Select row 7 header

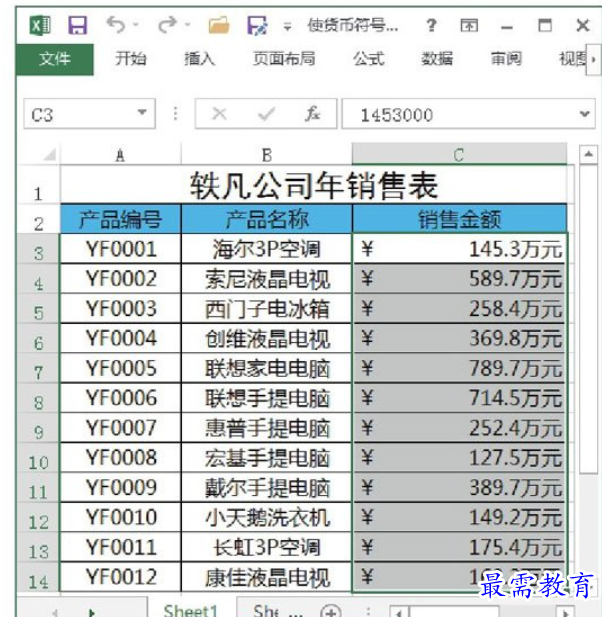click(38, 368)
